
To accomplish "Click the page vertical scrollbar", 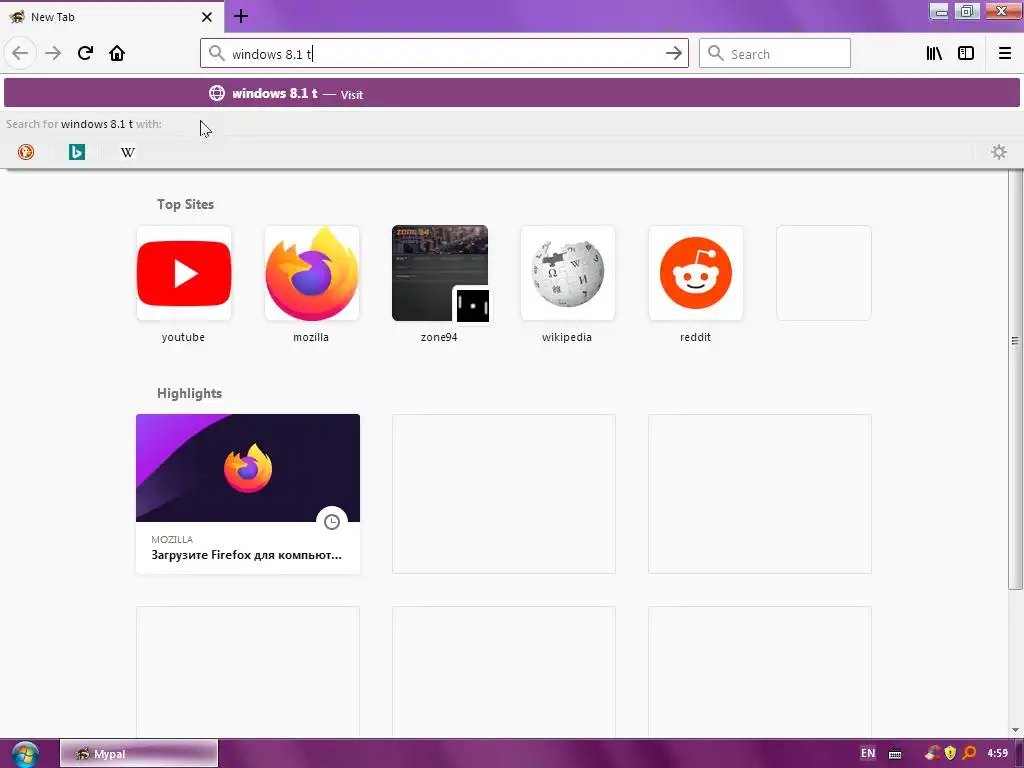I will pos(1015,379).
